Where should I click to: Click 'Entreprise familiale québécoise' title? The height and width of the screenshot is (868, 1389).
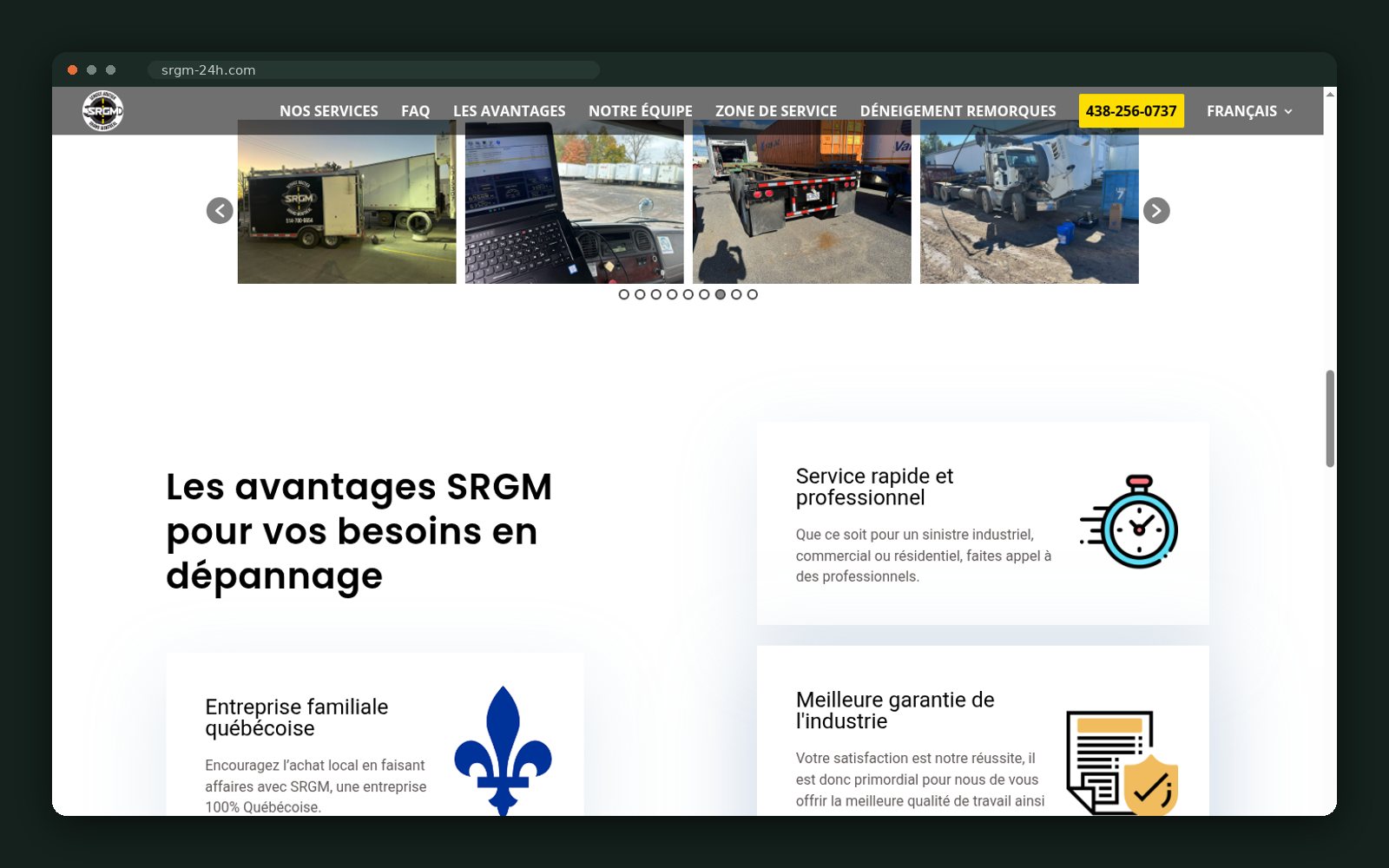[297, 718]
